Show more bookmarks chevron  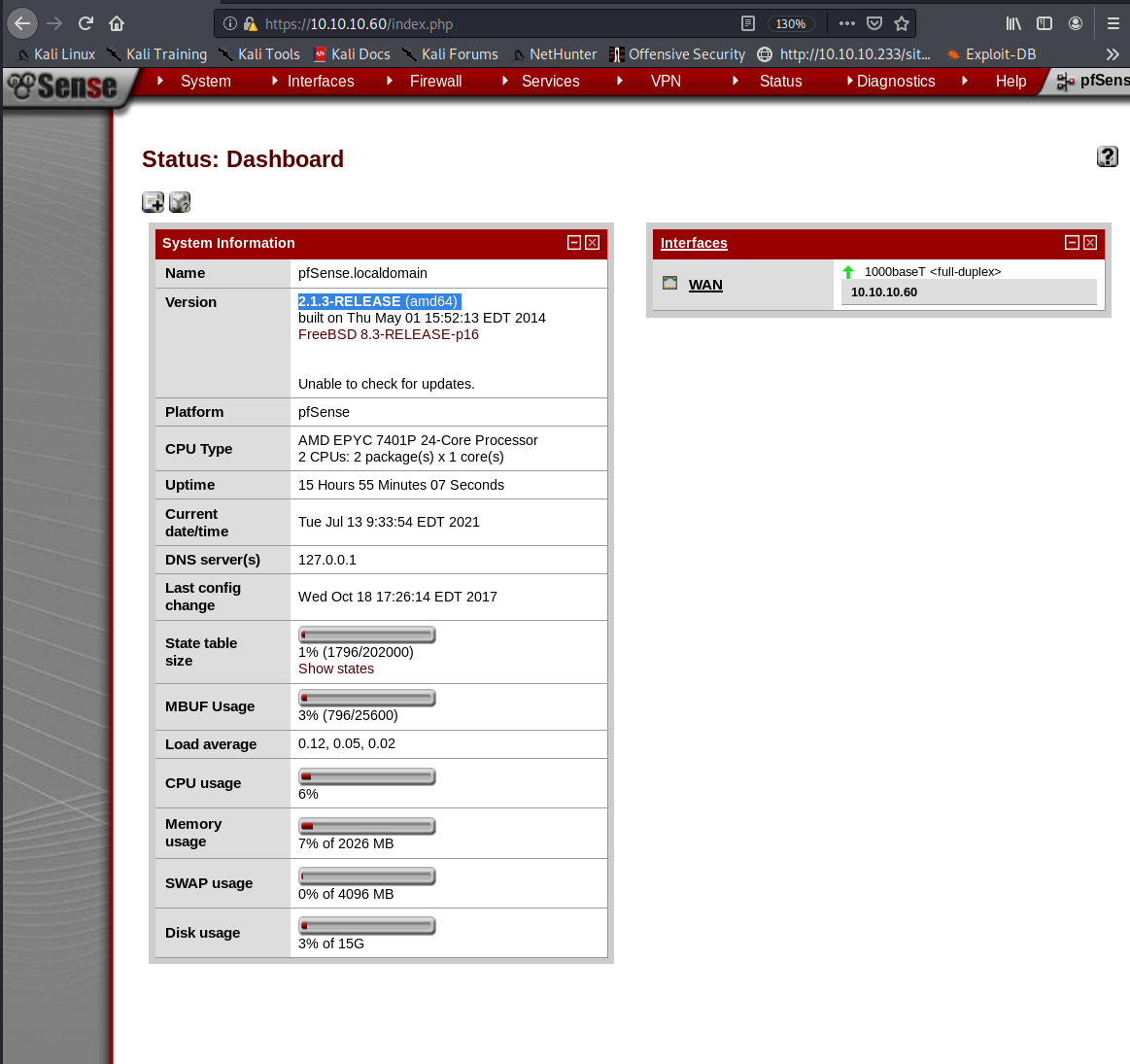[1113, 54]
